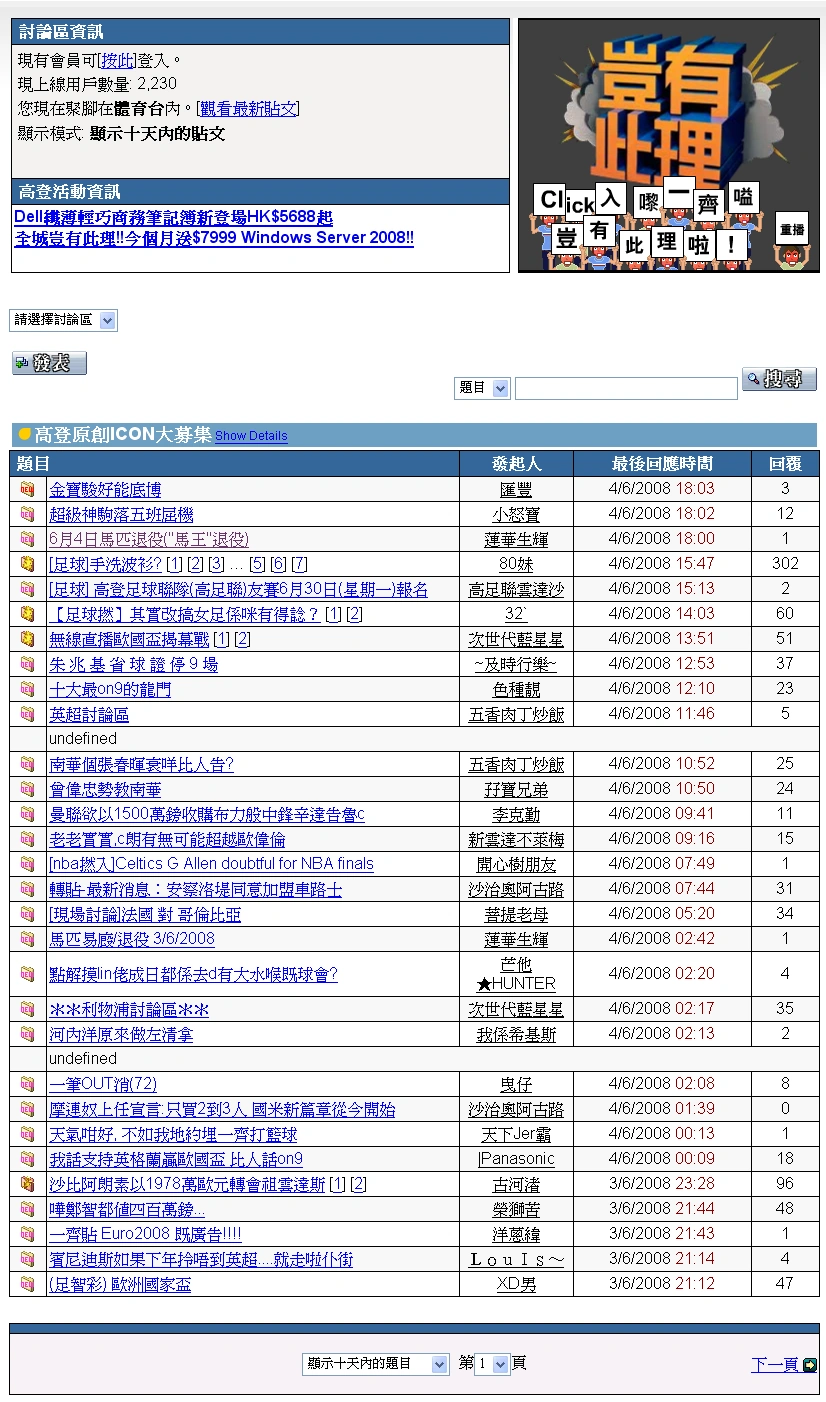The height and width of the screenshot is (1402, 826).
Task: Click the search text input field
Action: pyautogui.click(x=626, y=388)
